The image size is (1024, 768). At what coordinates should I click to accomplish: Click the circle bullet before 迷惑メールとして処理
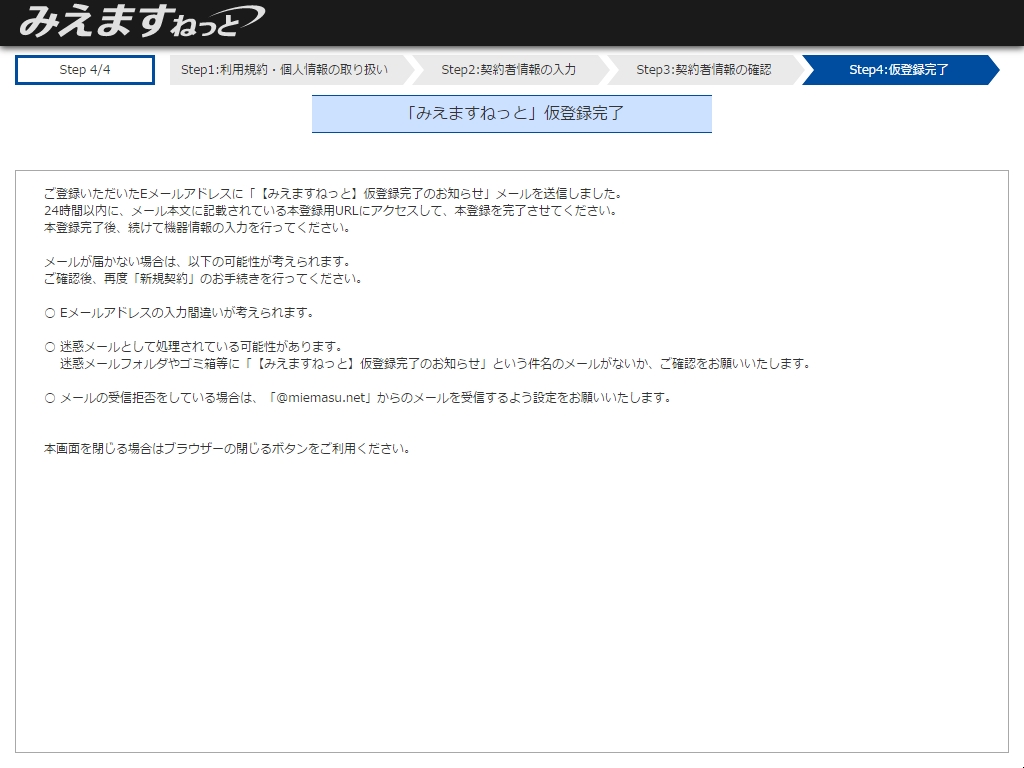[50, 347]
